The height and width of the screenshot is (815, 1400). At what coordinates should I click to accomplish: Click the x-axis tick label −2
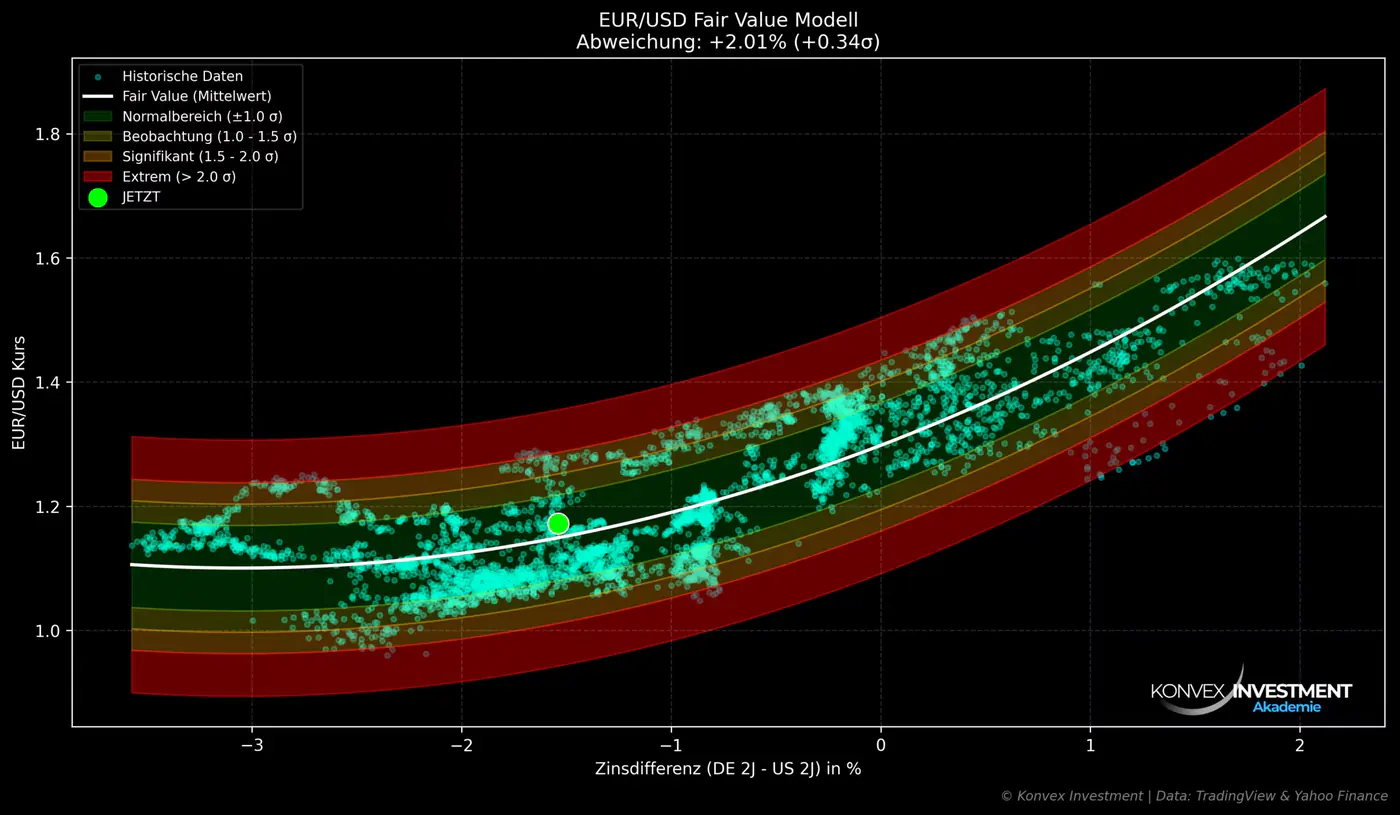pyautogui.click(x=461, y=745)
